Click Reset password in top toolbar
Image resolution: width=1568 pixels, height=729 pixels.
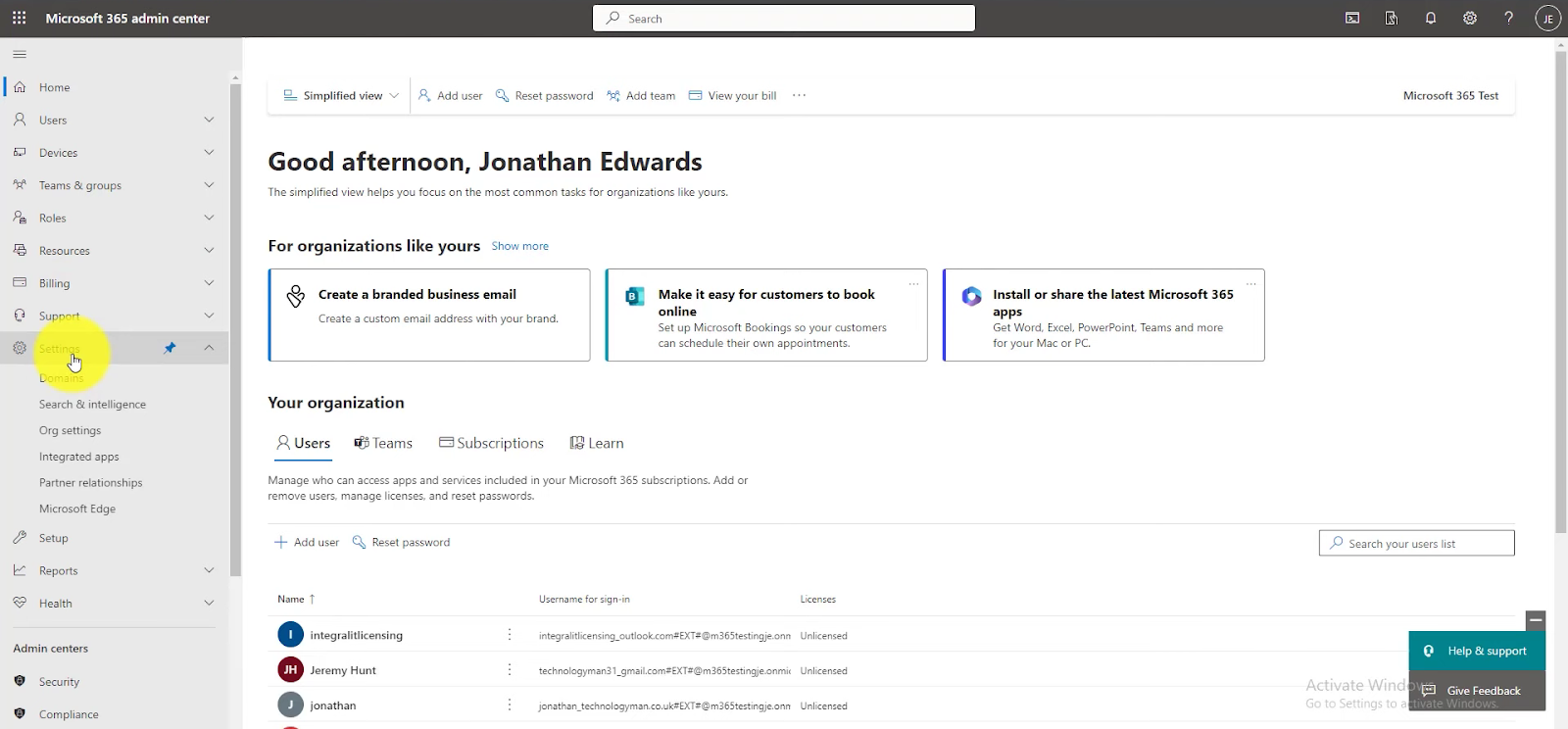tap(544, 96)
